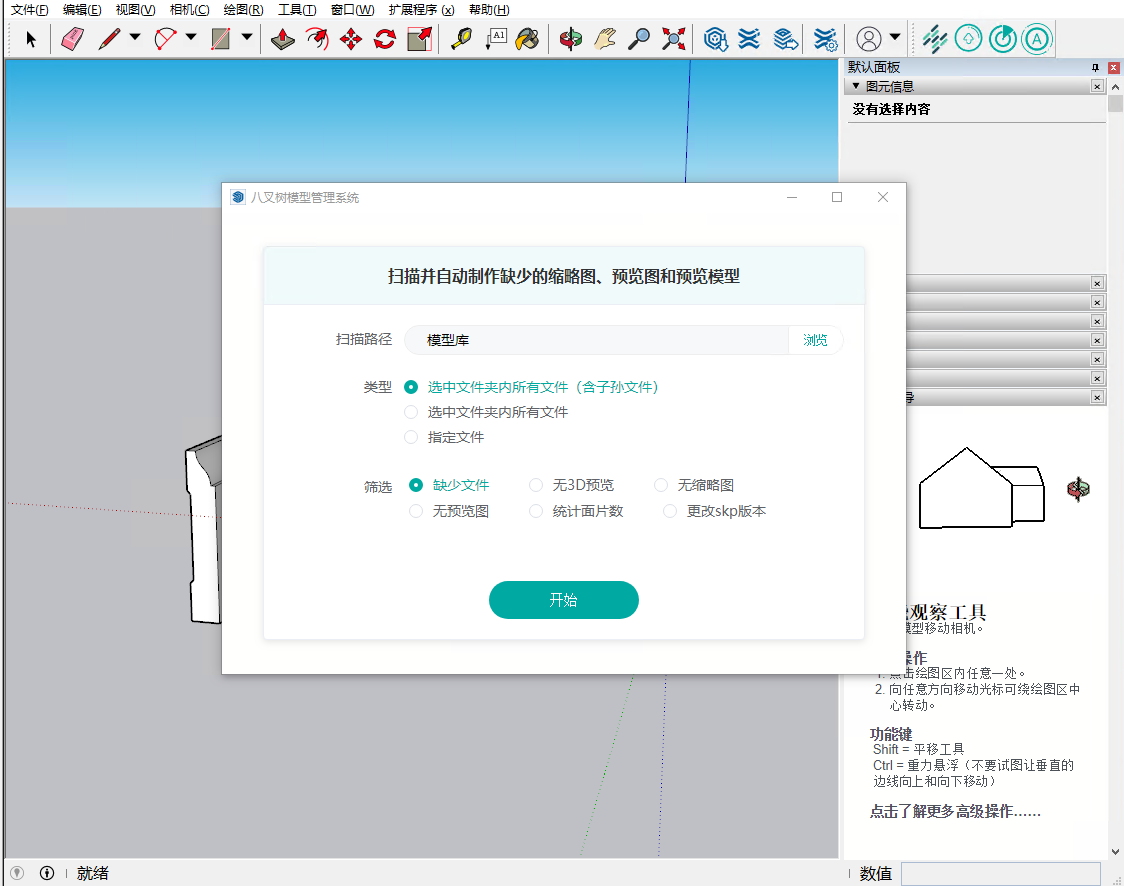Select the Orbit tool in toolbar
The height and width of the screenshot is (886, 1124).
(571, 39)
